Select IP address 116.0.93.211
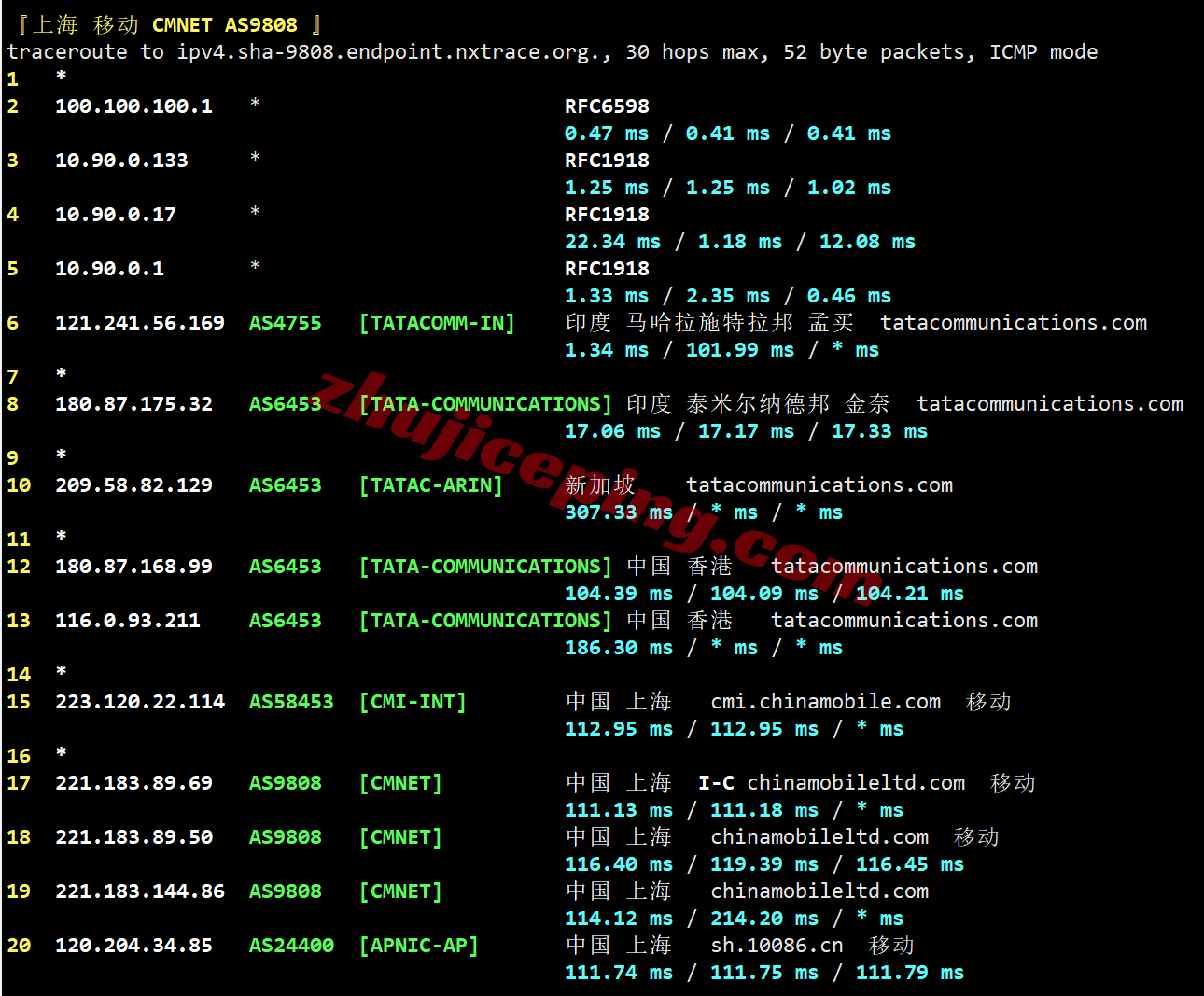This screenshot has width=1204, height=996. tap(128, 621)
